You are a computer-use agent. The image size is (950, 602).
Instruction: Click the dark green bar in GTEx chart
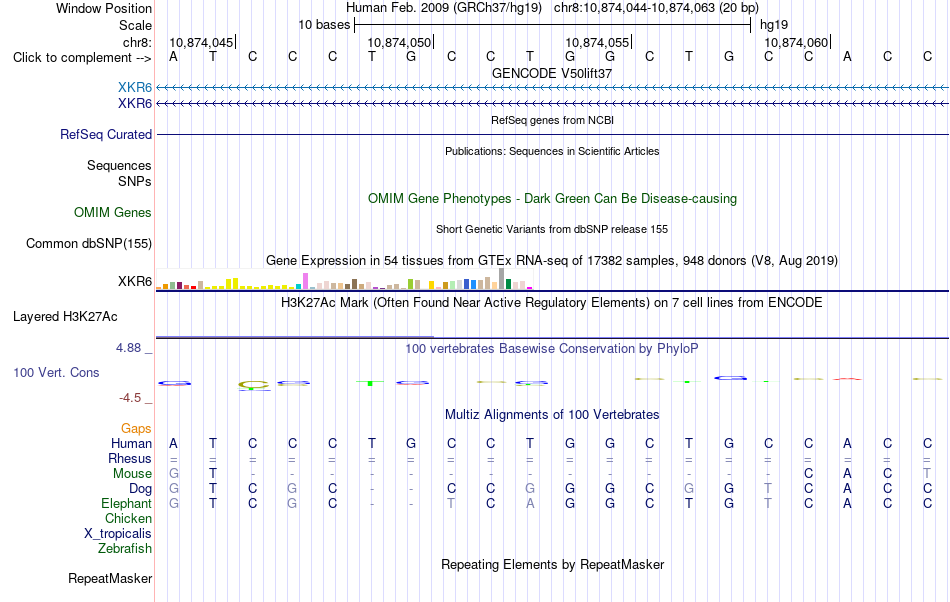508,284
